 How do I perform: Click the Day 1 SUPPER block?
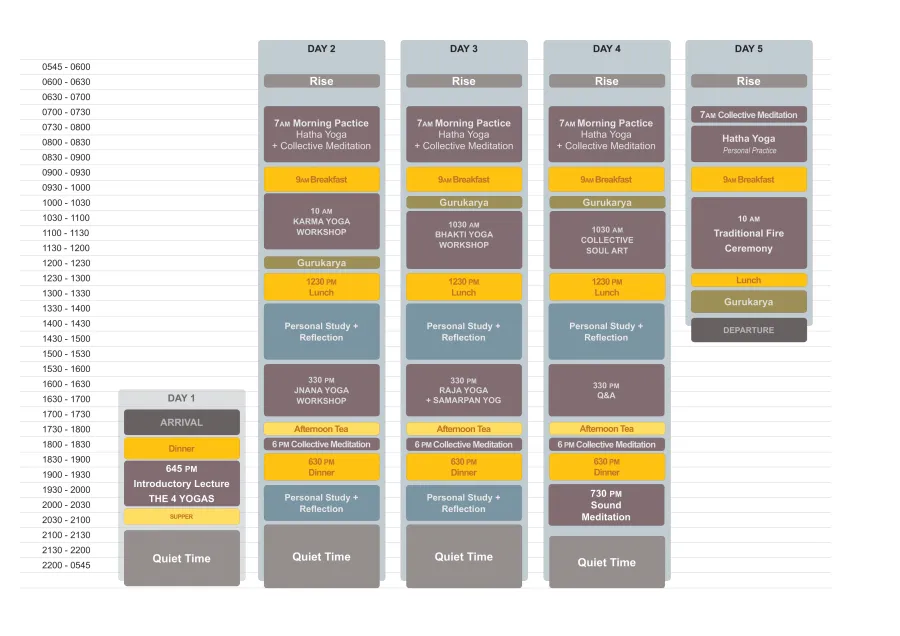tap(181, 517)
